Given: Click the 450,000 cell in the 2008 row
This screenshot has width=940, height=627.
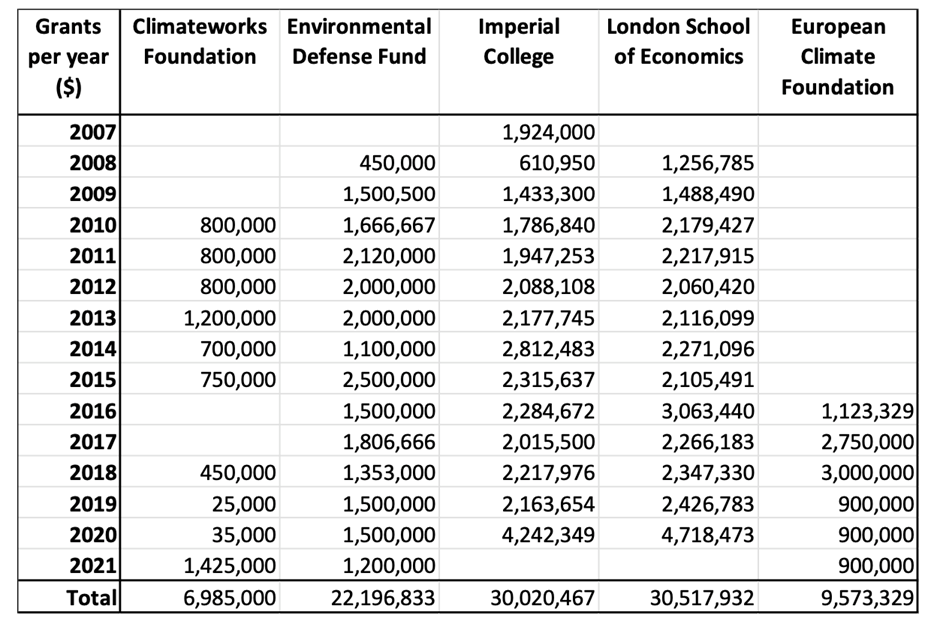Looking at the screenshot, I should point(397,163).
